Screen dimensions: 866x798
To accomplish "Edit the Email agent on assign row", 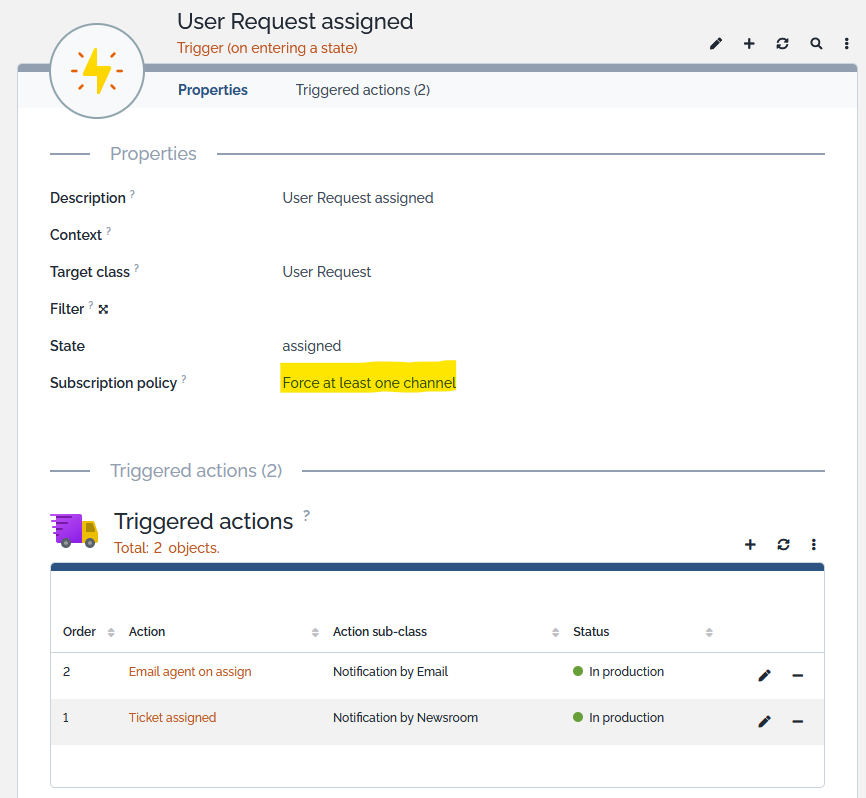I will 764,676.
